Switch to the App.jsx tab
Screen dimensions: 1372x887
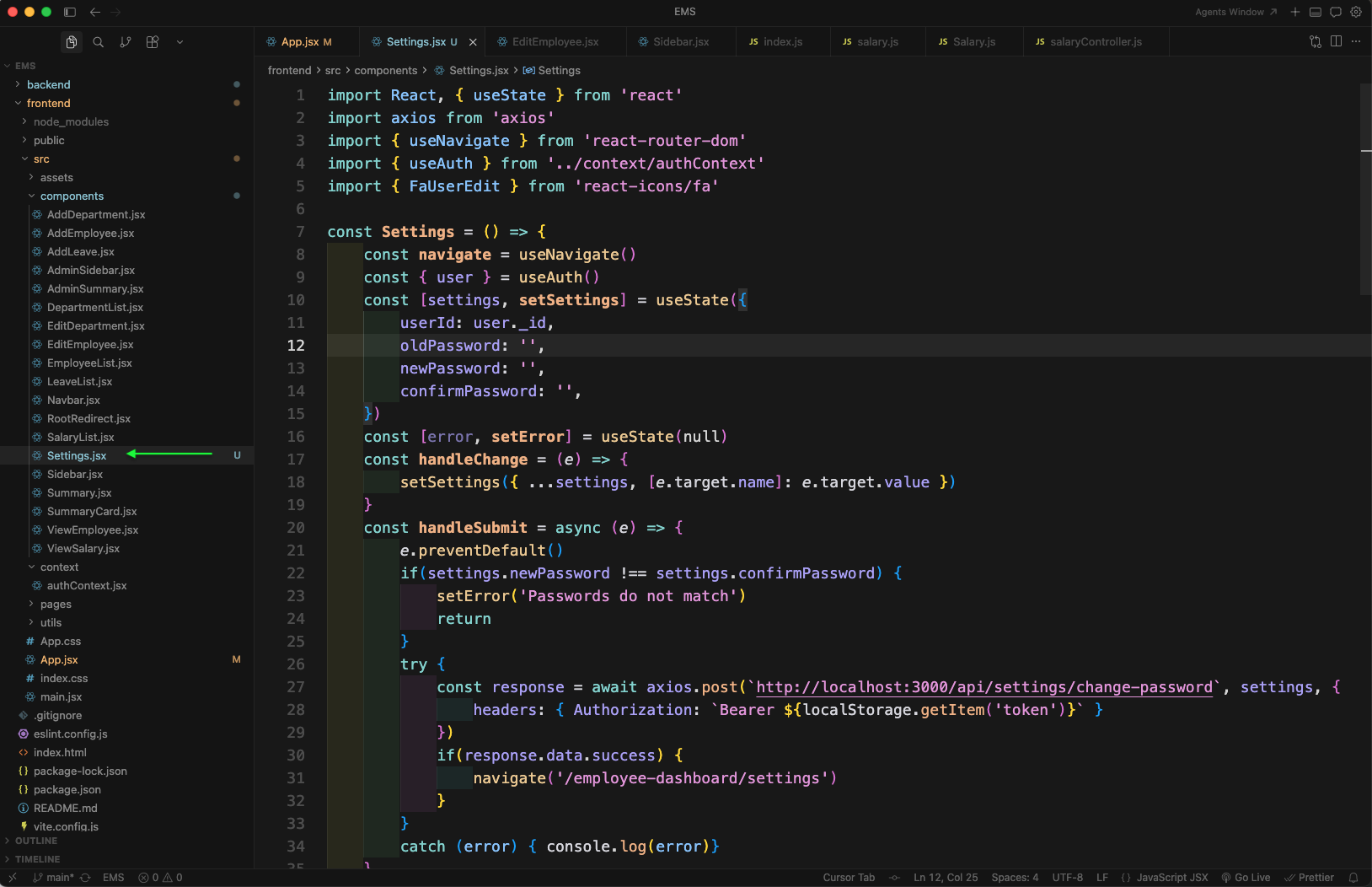point(307,41)
